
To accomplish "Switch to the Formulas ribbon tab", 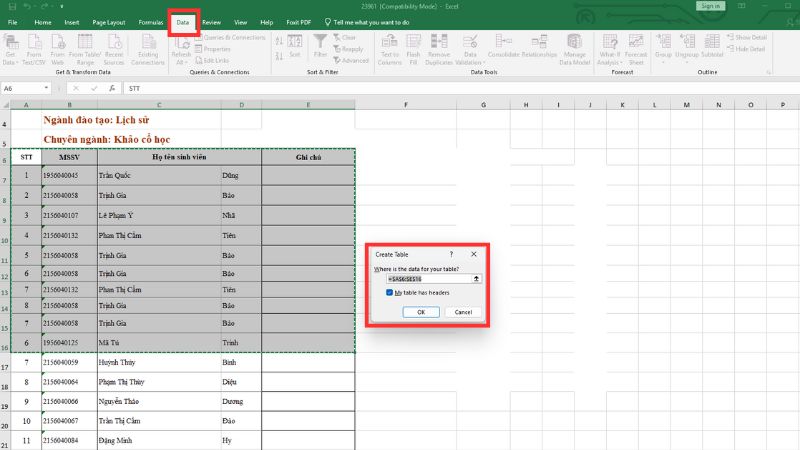I will [151, 21].
